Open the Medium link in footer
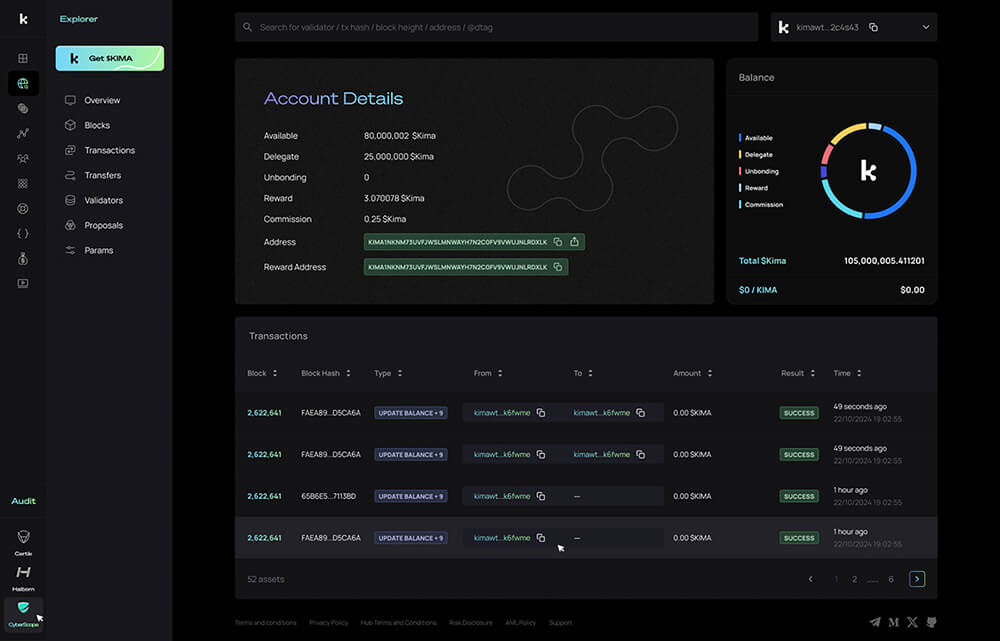The image size is (1000, 641). coord(893,623)
